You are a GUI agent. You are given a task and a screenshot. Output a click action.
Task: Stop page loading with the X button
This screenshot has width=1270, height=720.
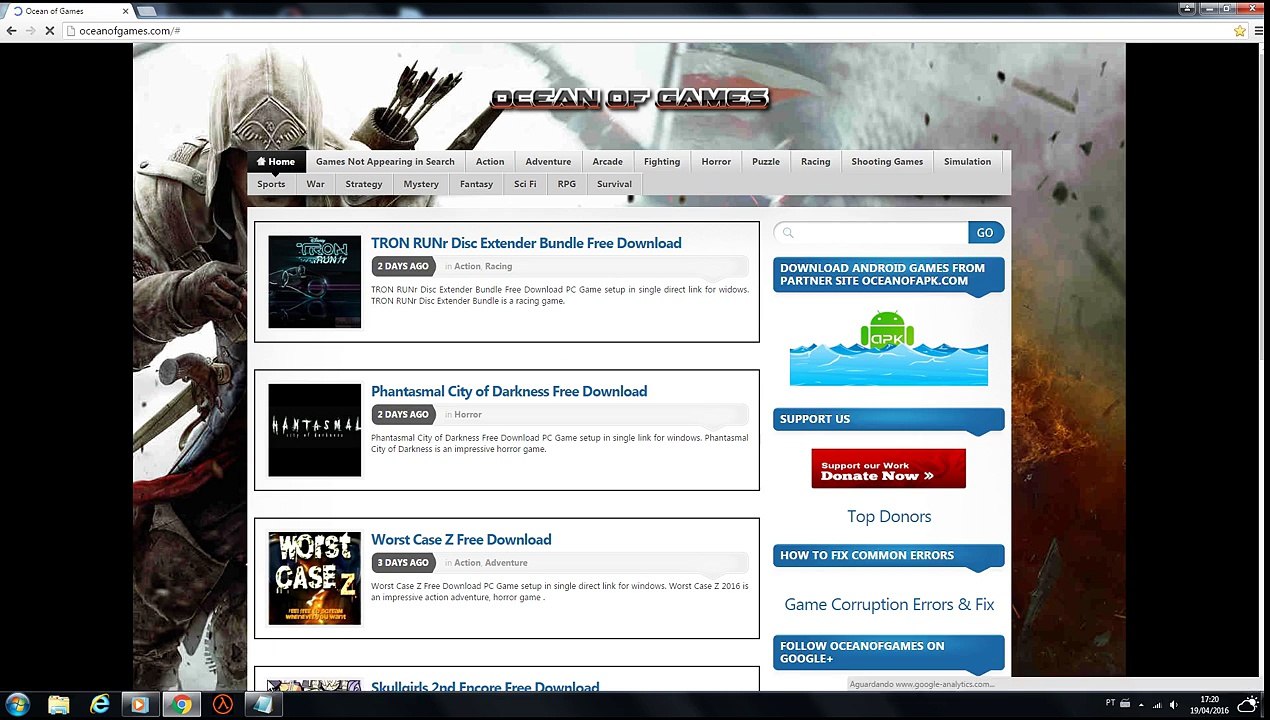tap(50, 31)
